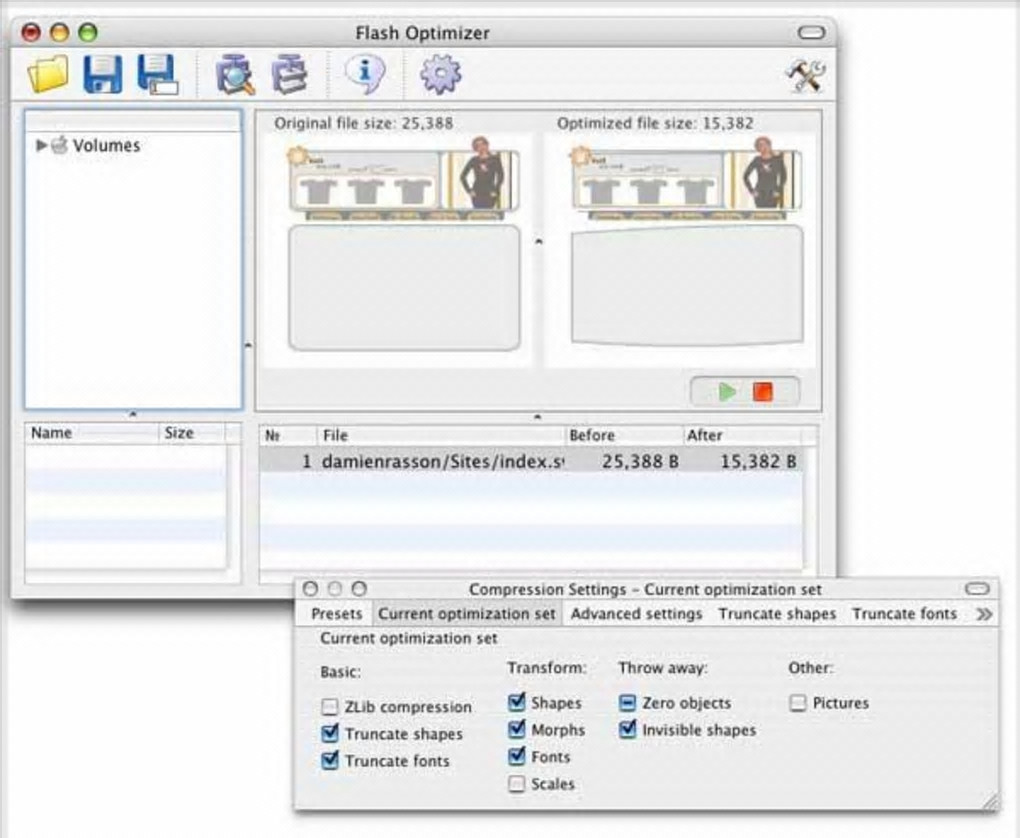Close the Compression Settings window
This screenshot has width=1020, height=838.
tap(310, 589)
